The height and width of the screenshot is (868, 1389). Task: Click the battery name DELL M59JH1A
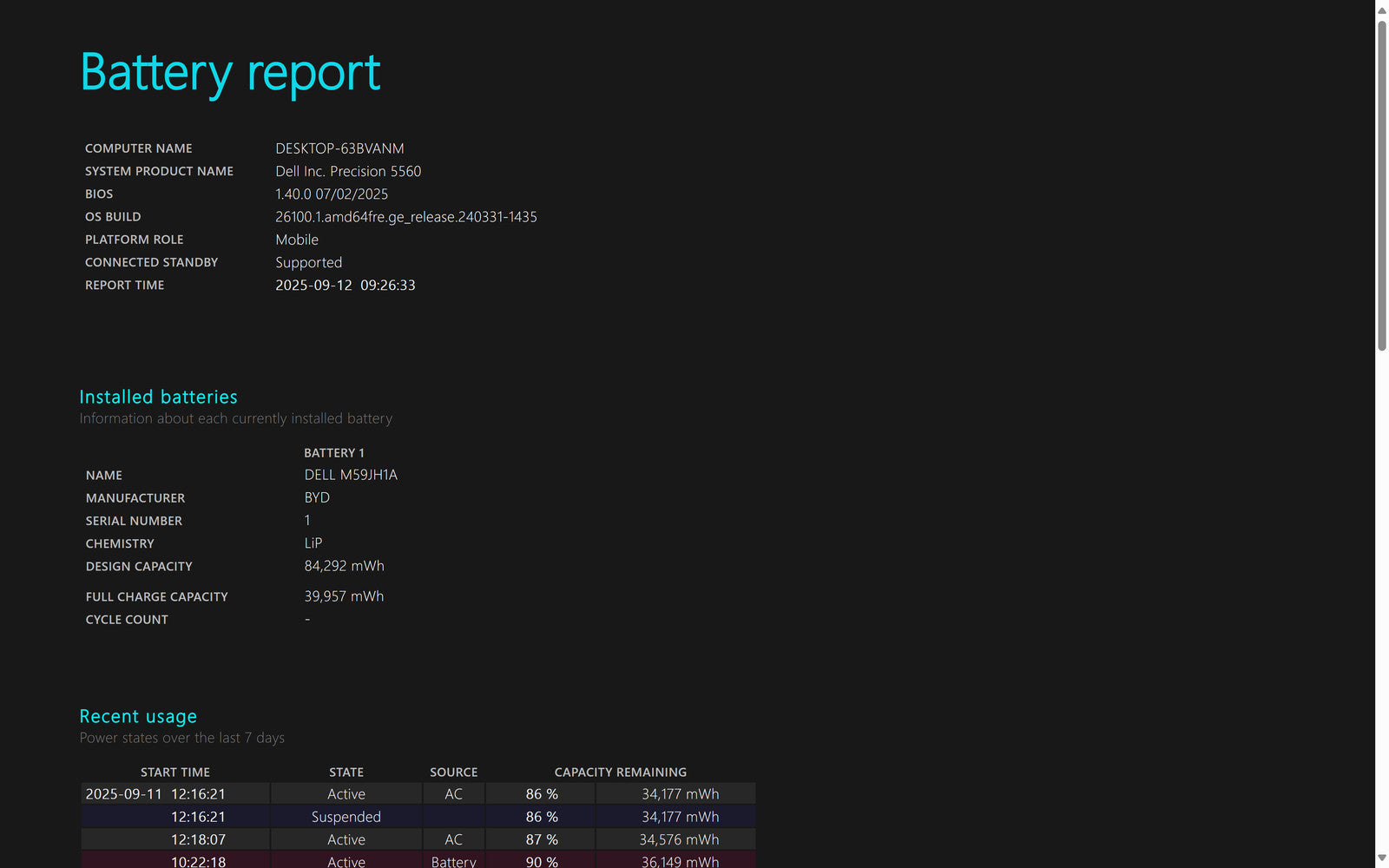tap(351, 475)
